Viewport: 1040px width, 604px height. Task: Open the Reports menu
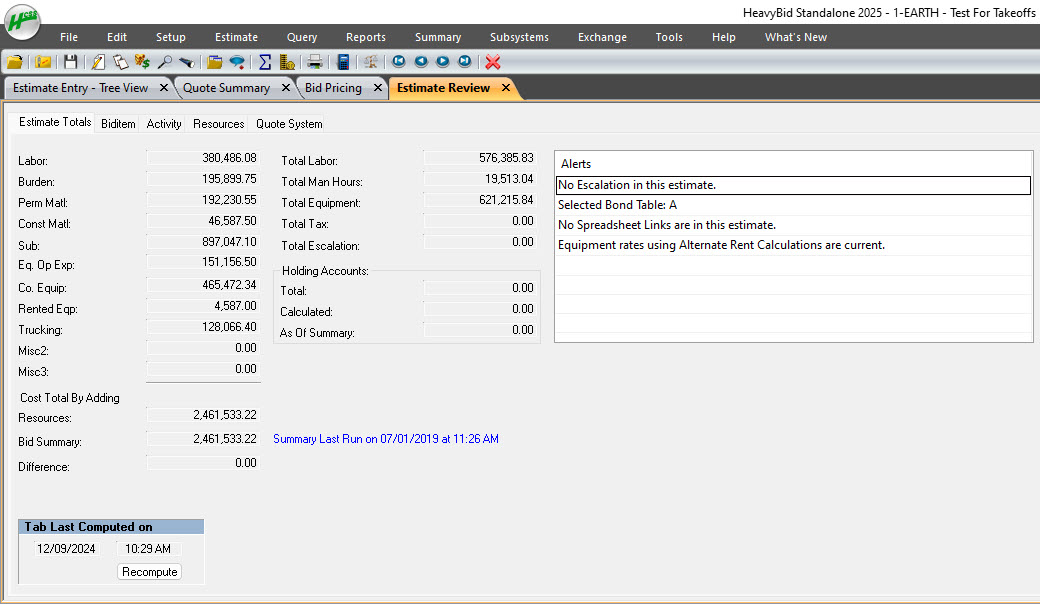[366, 37]
